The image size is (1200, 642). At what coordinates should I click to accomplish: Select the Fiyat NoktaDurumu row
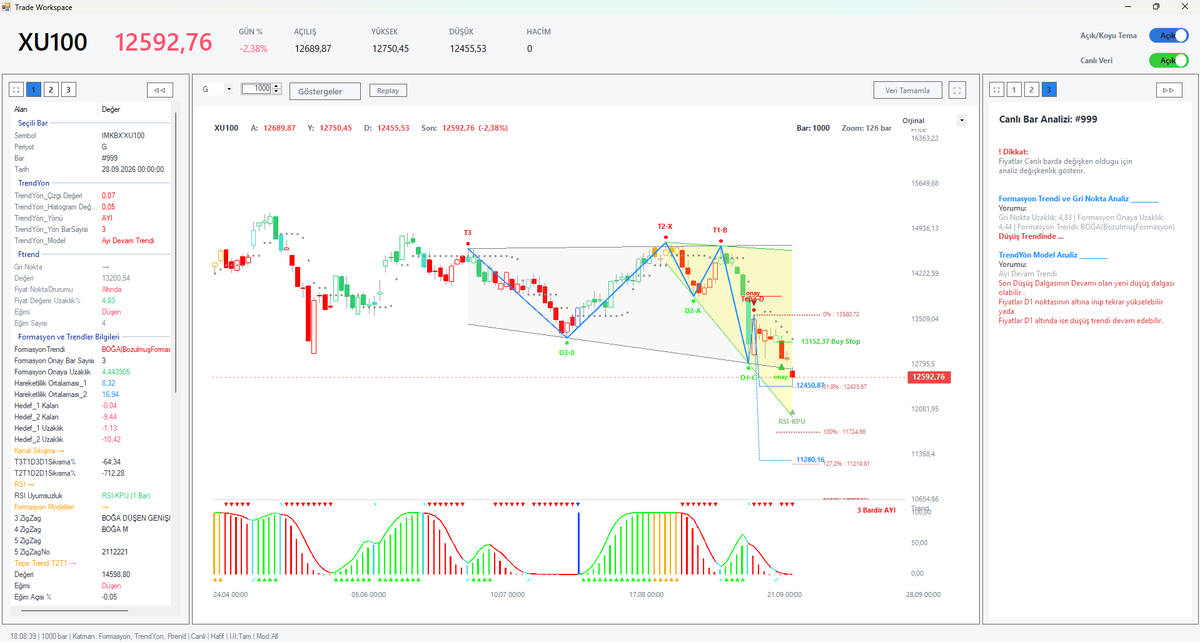click(92, 289)
